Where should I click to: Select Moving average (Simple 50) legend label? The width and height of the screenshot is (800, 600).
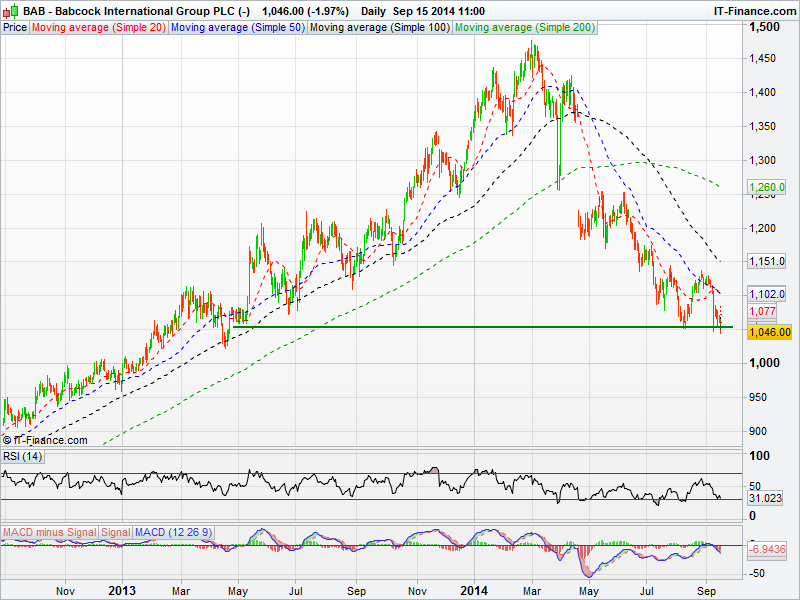[237, 28]
